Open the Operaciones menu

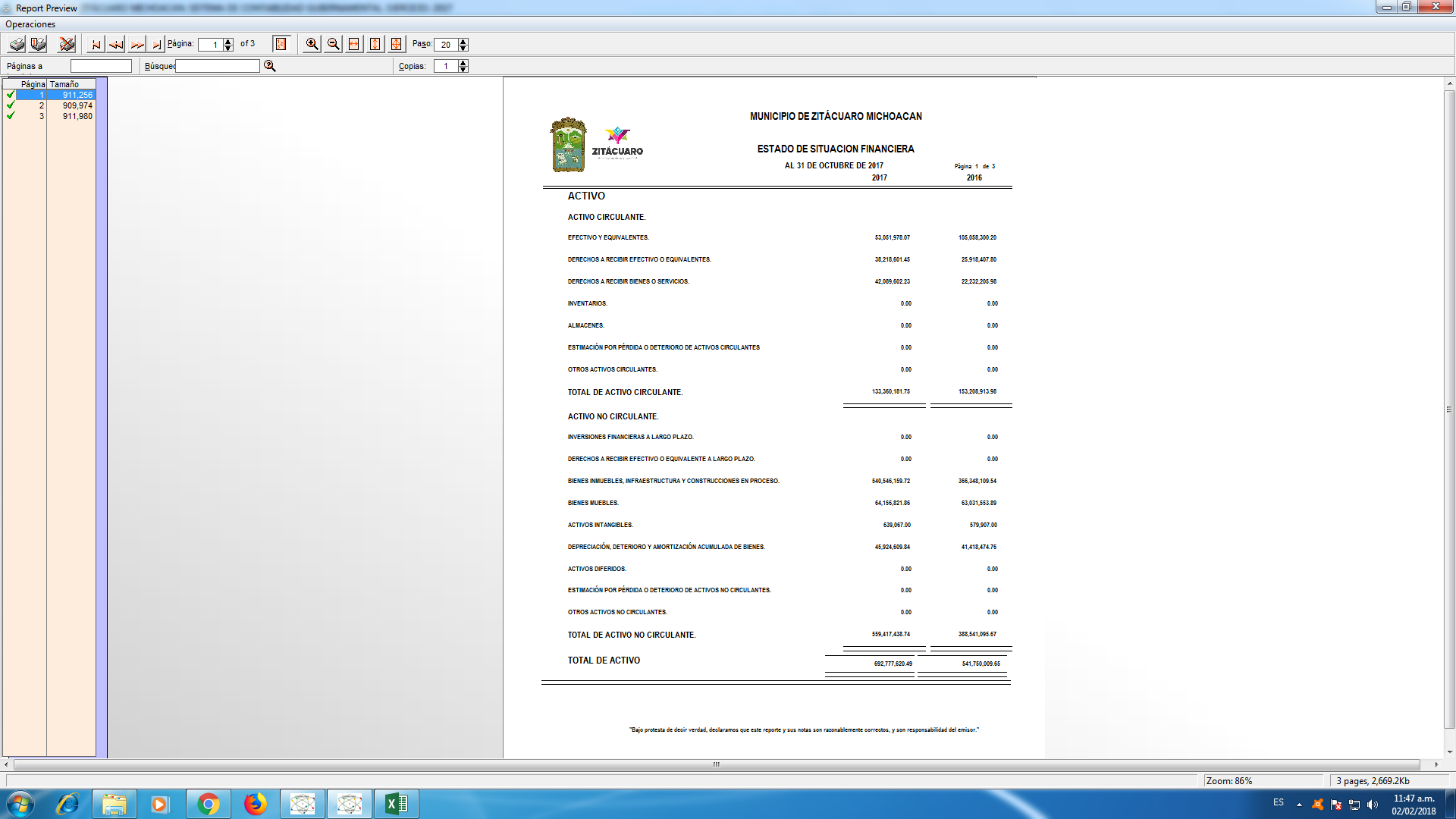30,24
